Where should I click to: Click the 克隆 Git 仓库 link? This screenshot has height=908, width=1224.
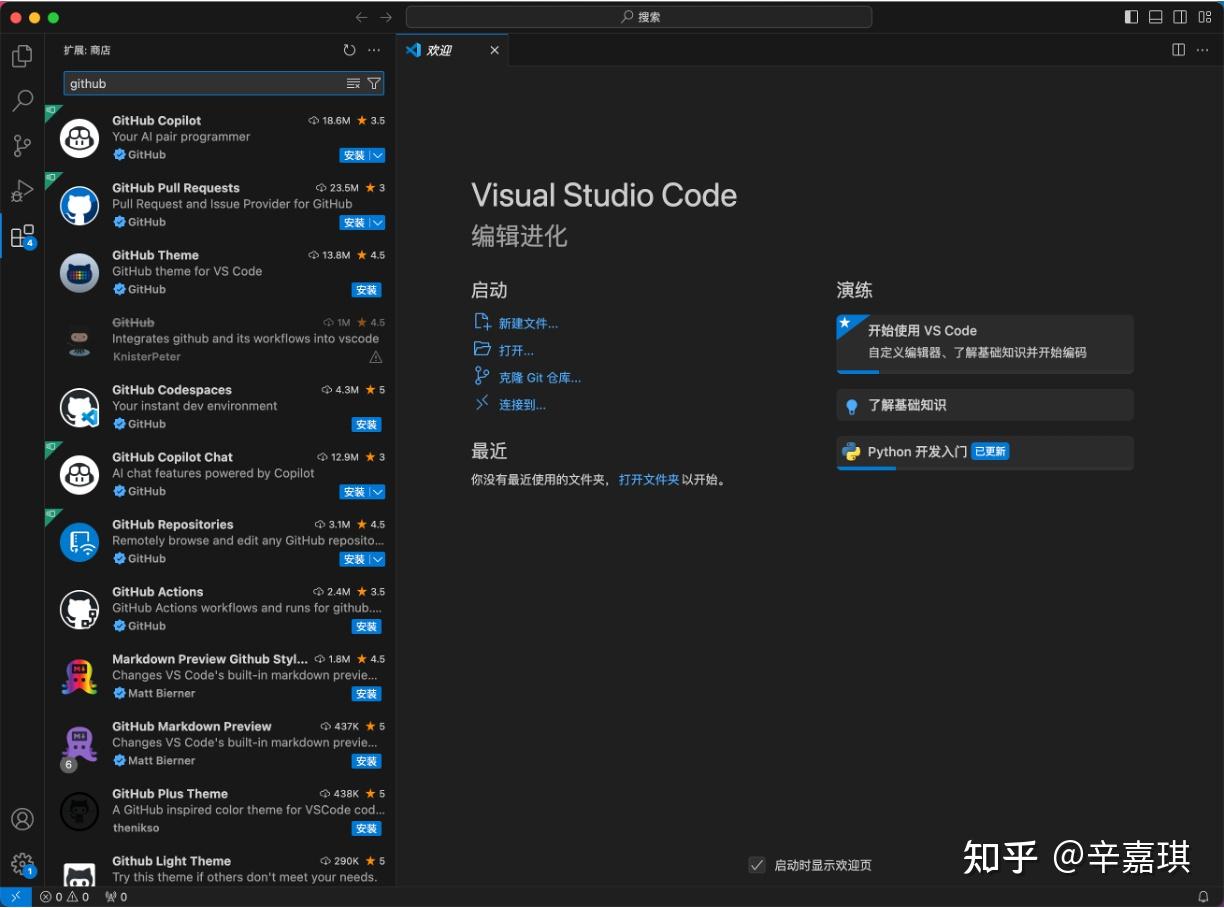(540, 377)
